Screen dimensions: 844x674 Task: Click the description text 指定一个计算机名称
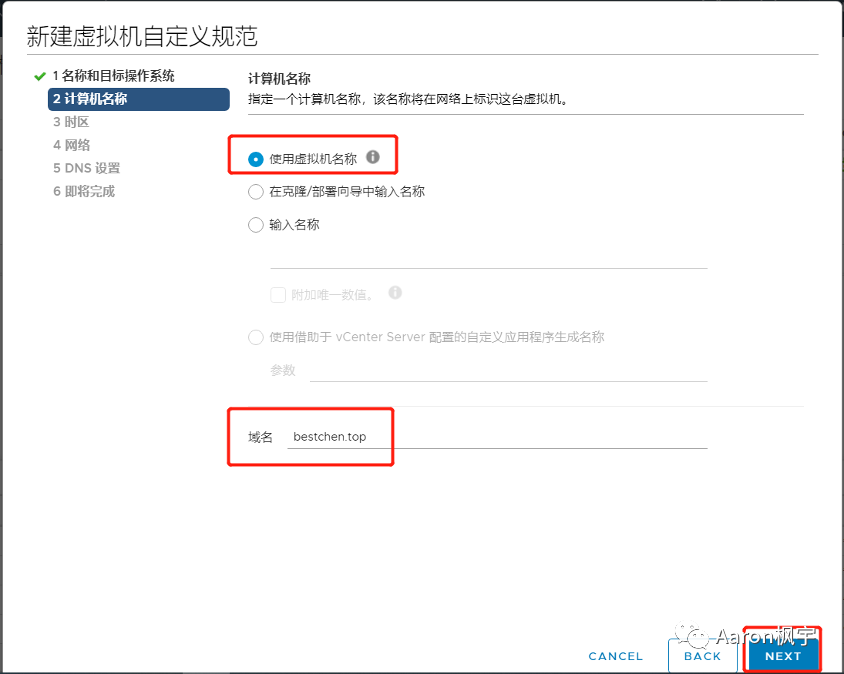coord(408,100)
